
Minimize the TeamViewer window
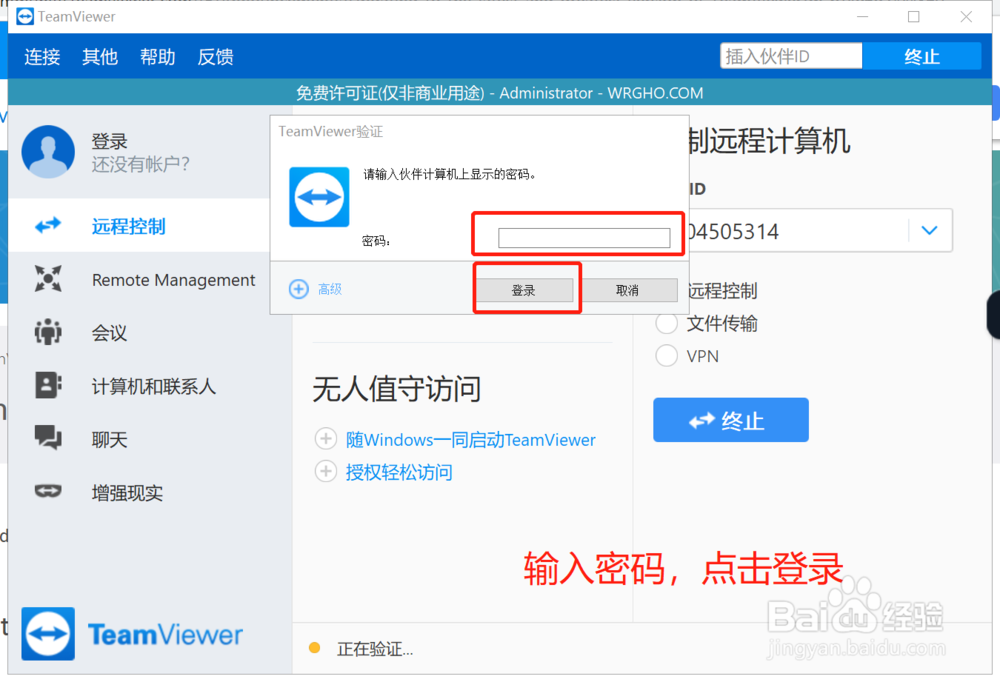point(863,17)
